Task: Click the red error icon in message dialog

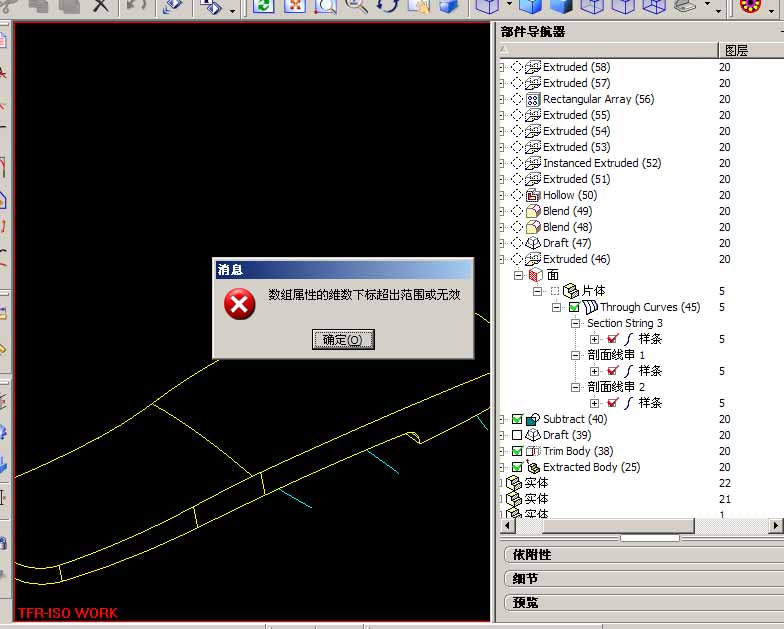Action: pos(240,304)
